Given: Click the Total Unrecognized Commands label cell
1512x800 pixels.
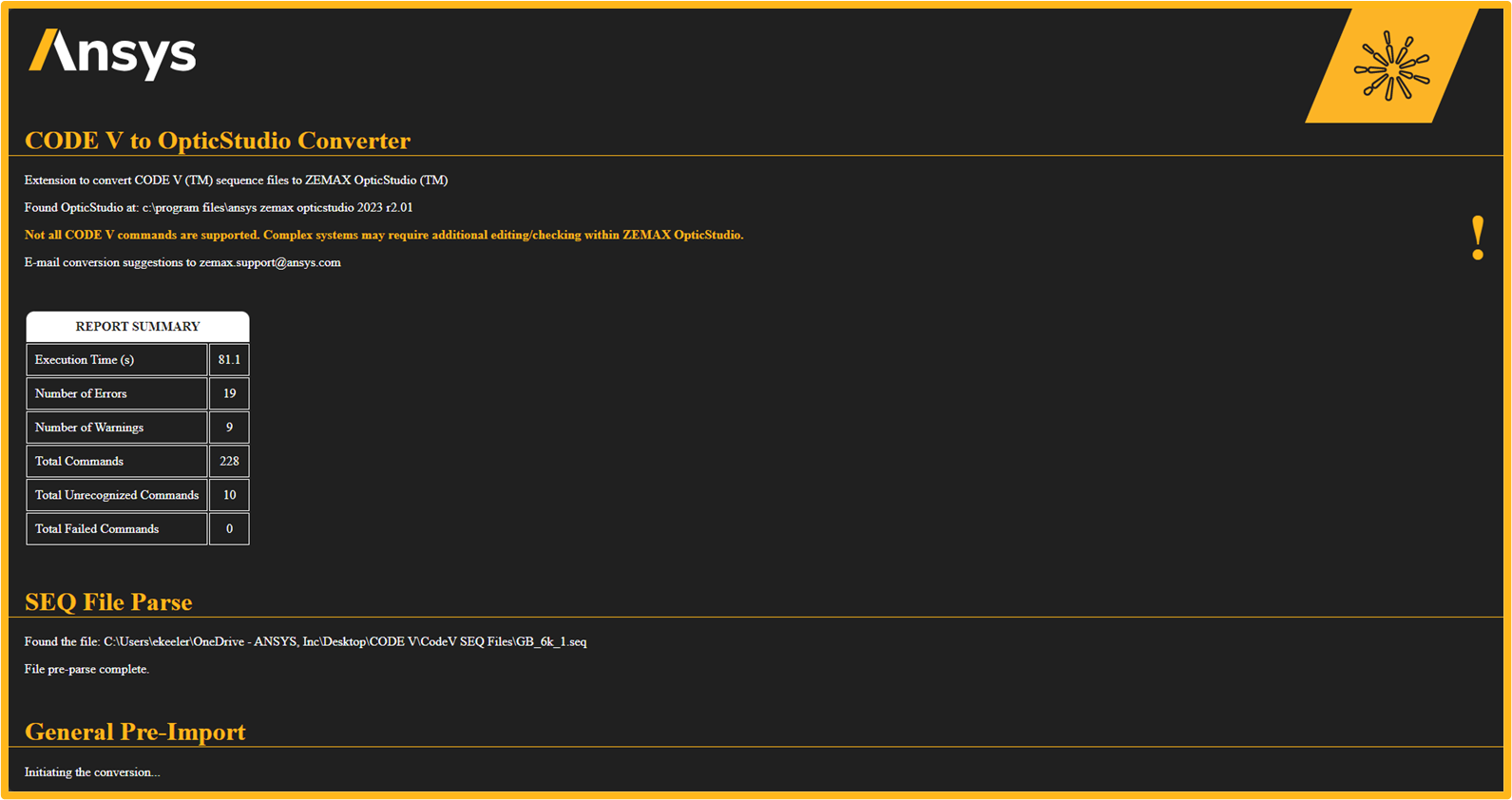Looking at the screenshot, I should pos(117,495).
